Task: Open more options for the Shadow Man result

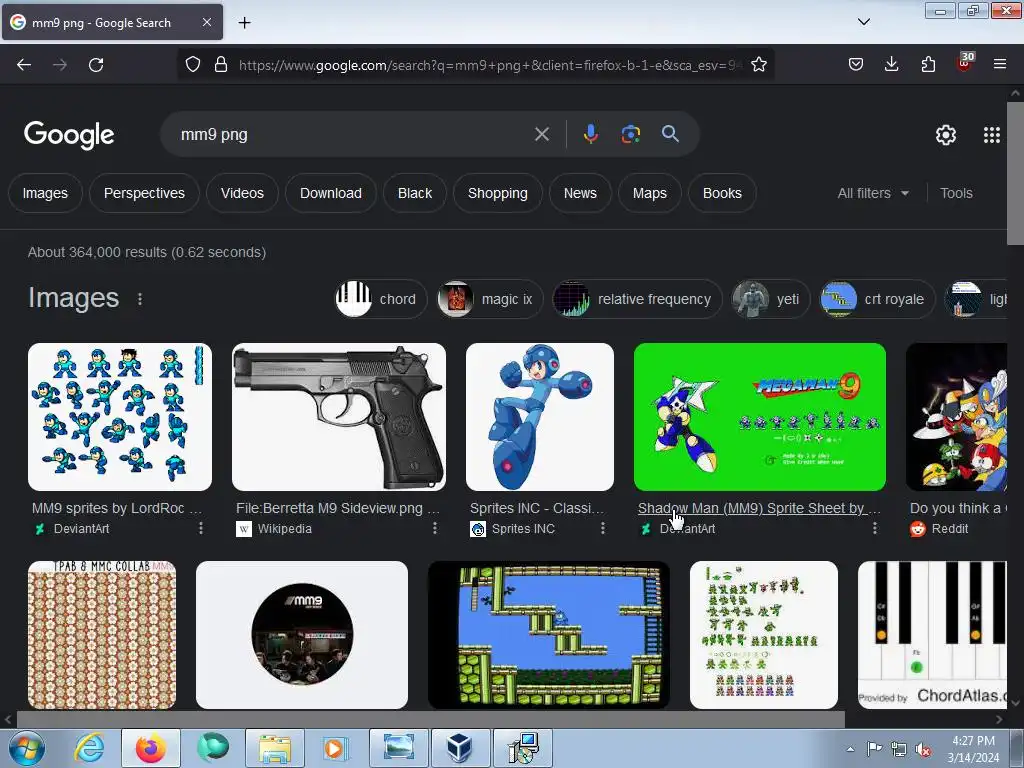Action: tap(874, 528)
